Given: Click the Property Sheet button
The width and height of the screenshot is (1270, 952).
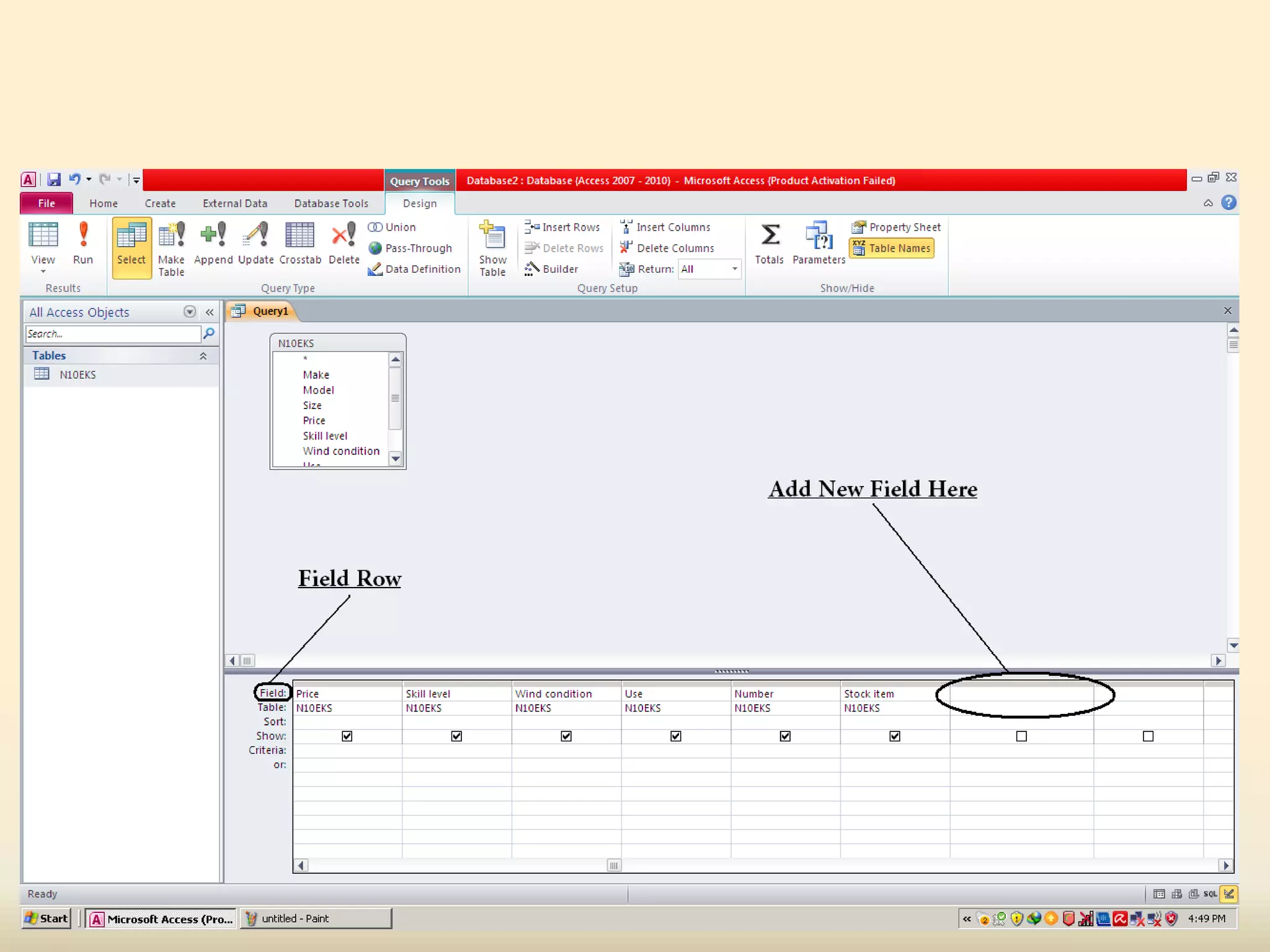Looking at the screenshot, I should (896, 227).
